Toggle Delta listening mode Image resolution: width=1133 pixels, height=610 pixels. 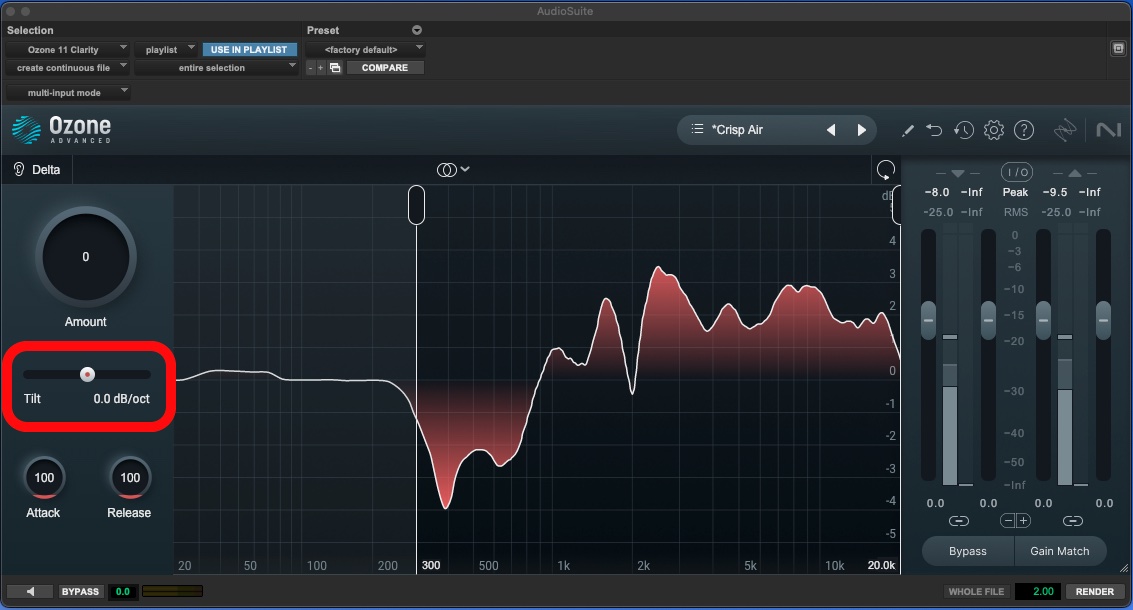37,170
